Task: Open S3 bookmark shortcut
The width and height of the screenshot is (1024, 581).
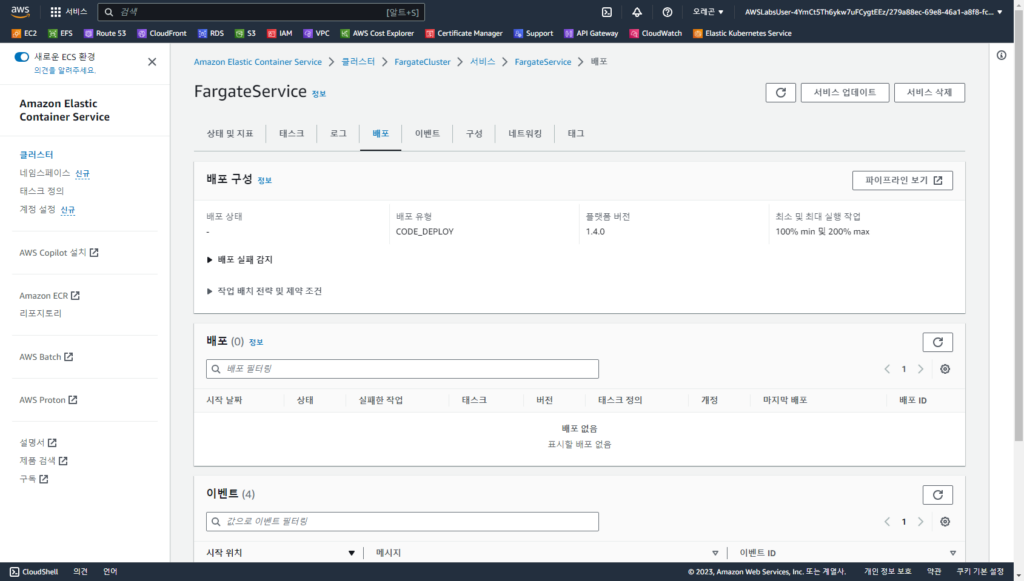Action: pyautogui.click(x=246, y=33)
